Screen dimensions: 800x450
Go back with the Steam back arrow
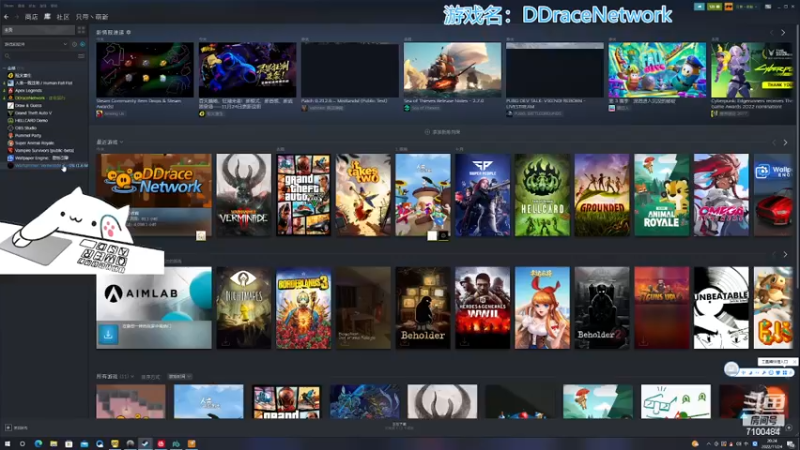point(6,17)
